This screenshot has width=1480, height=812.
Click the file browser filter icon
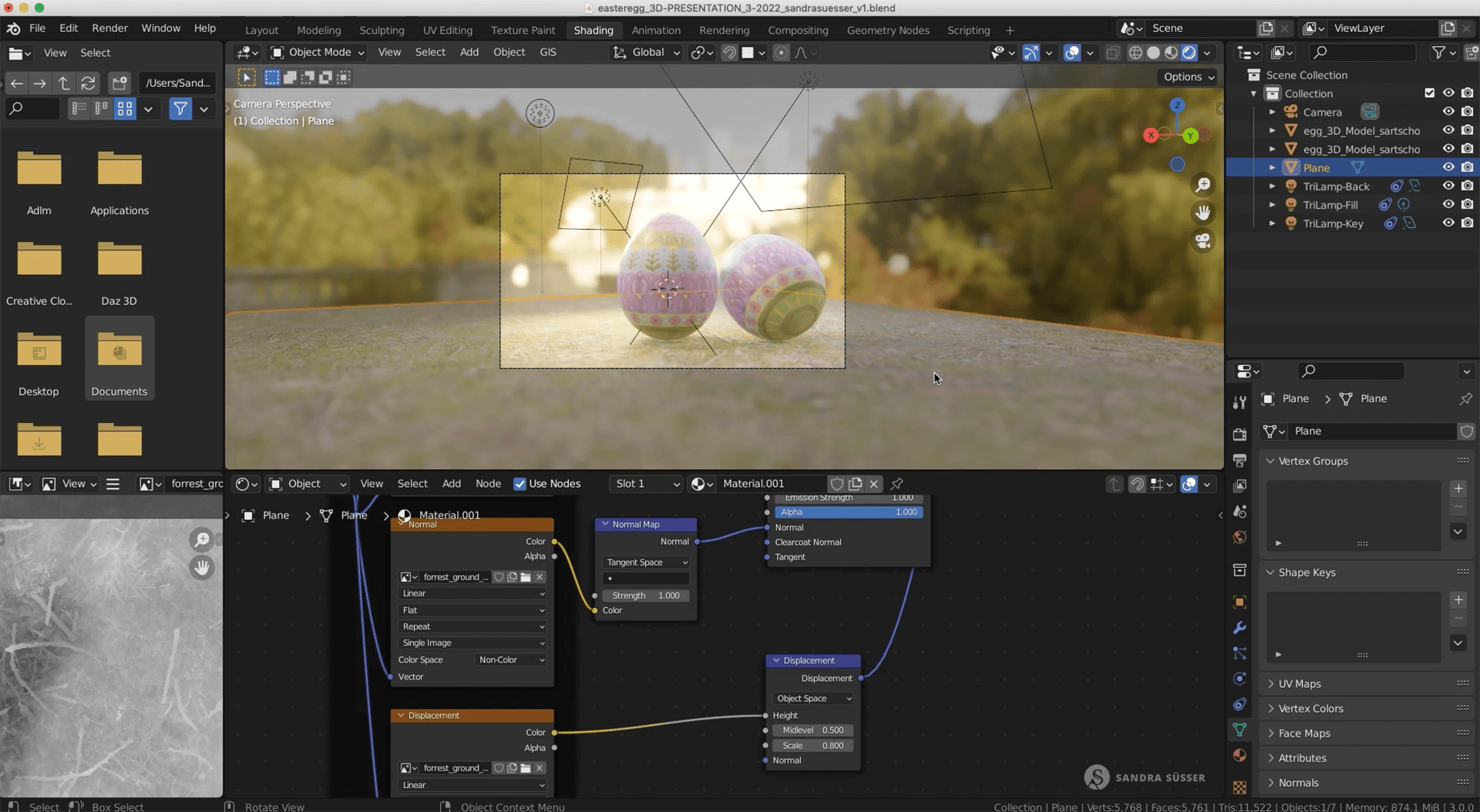click(x=180, y=109)
